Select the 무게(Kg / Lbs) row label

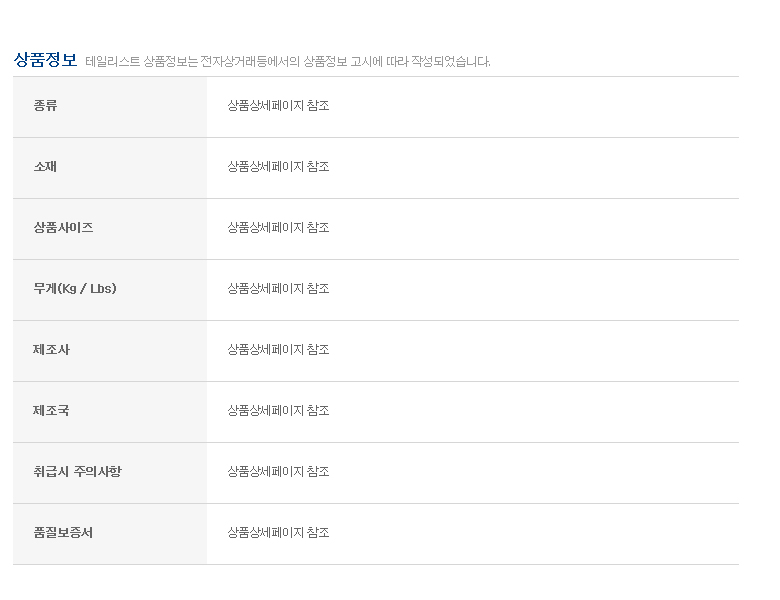[x=75, y=289]
